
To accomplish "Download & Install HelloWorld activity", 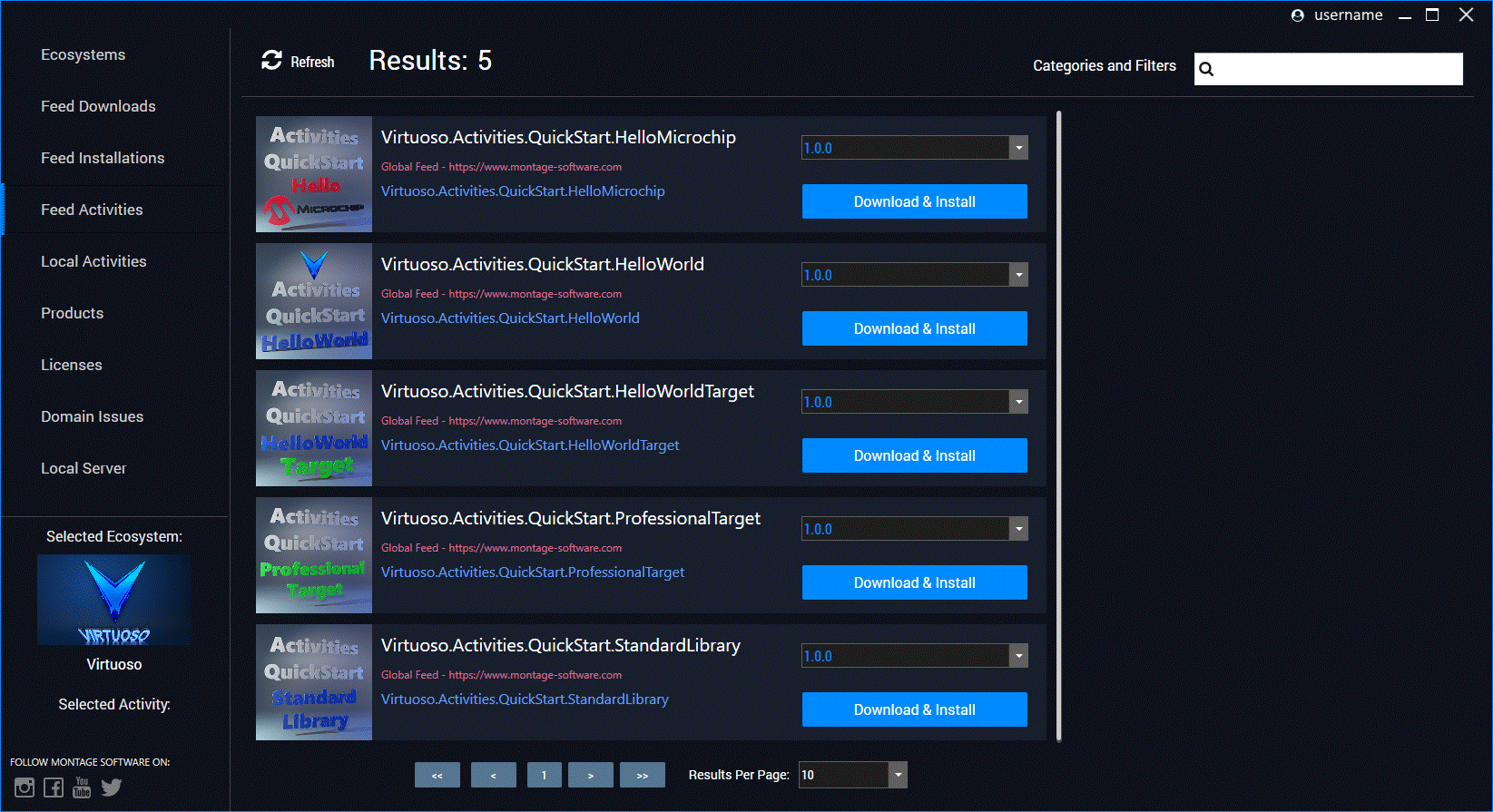I will tap(915, 328).
